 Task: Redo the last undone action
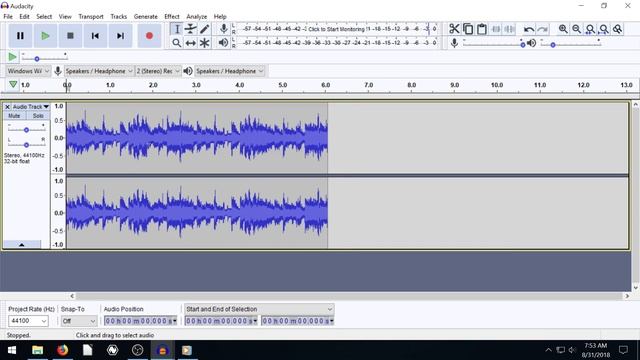pyautogui.click(x=542, y=29)
